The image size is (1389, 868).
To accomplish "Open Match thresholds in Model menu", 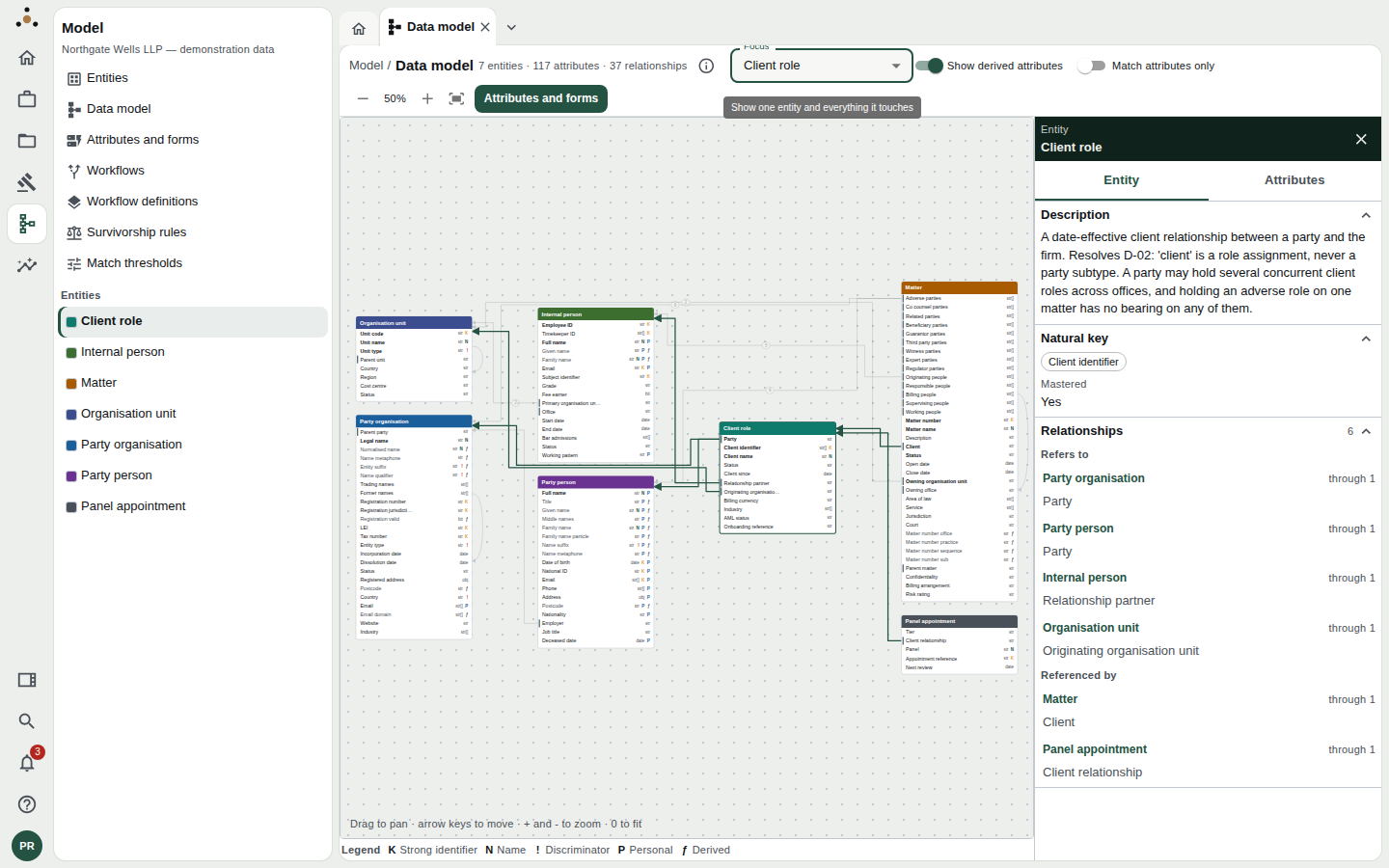I will tap(193, 263).
